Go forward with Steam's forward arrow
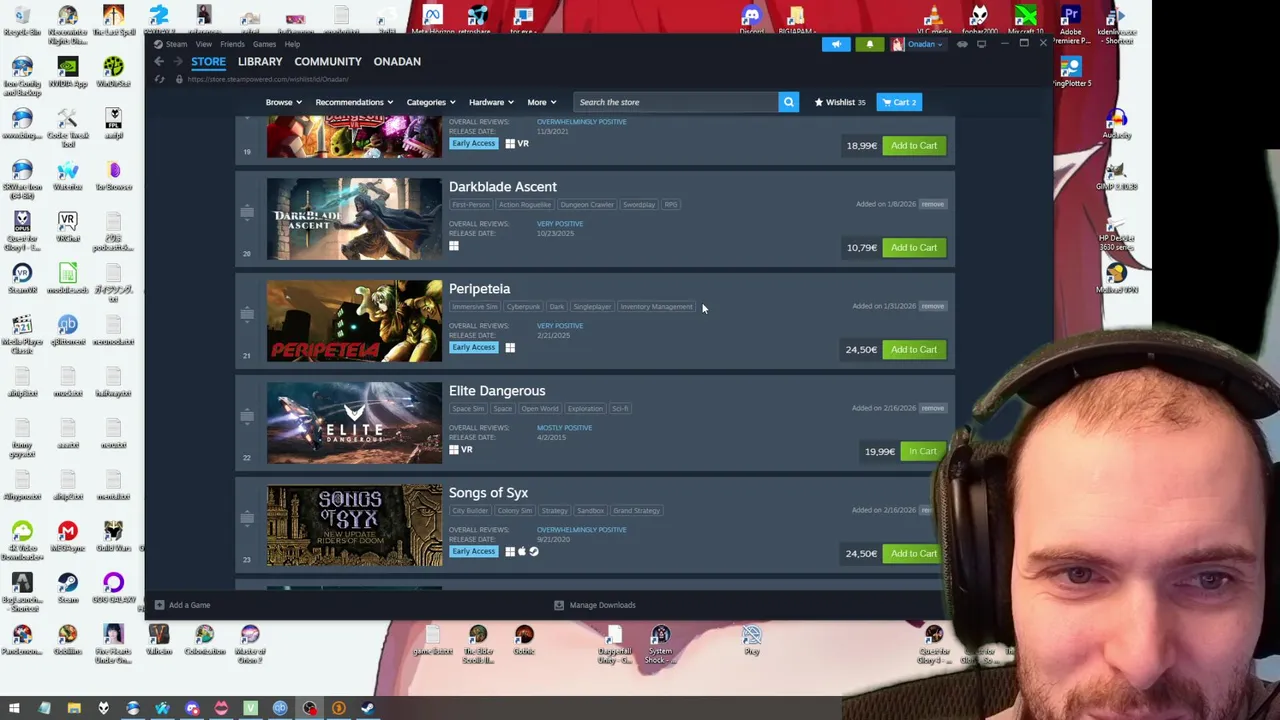 tap(178, 62)
